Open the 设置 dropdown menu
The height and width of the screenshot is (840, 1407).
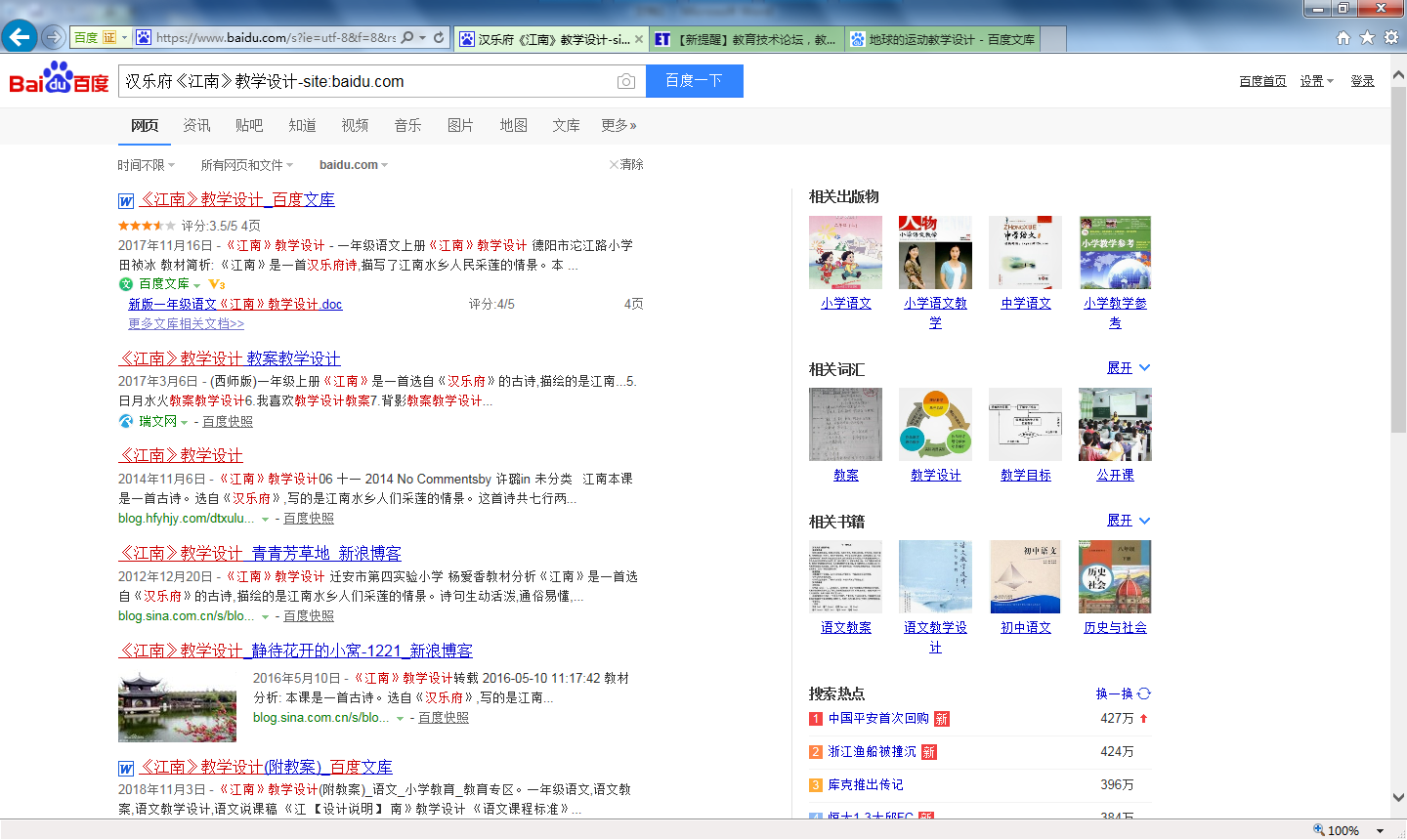click(1316, 81)
